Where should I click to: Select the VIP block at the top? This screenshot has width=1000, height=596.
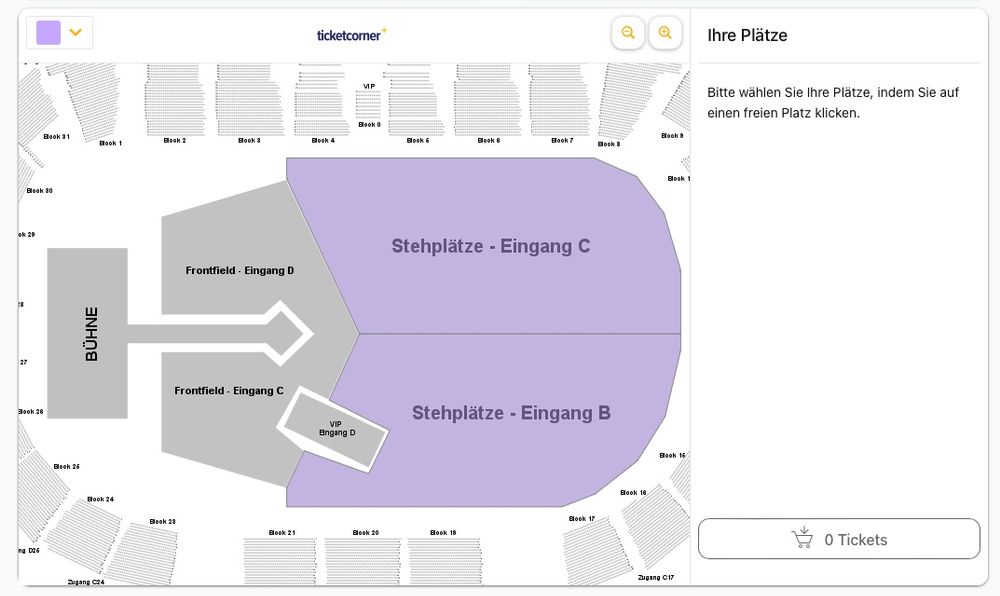[x=368, y=100]
